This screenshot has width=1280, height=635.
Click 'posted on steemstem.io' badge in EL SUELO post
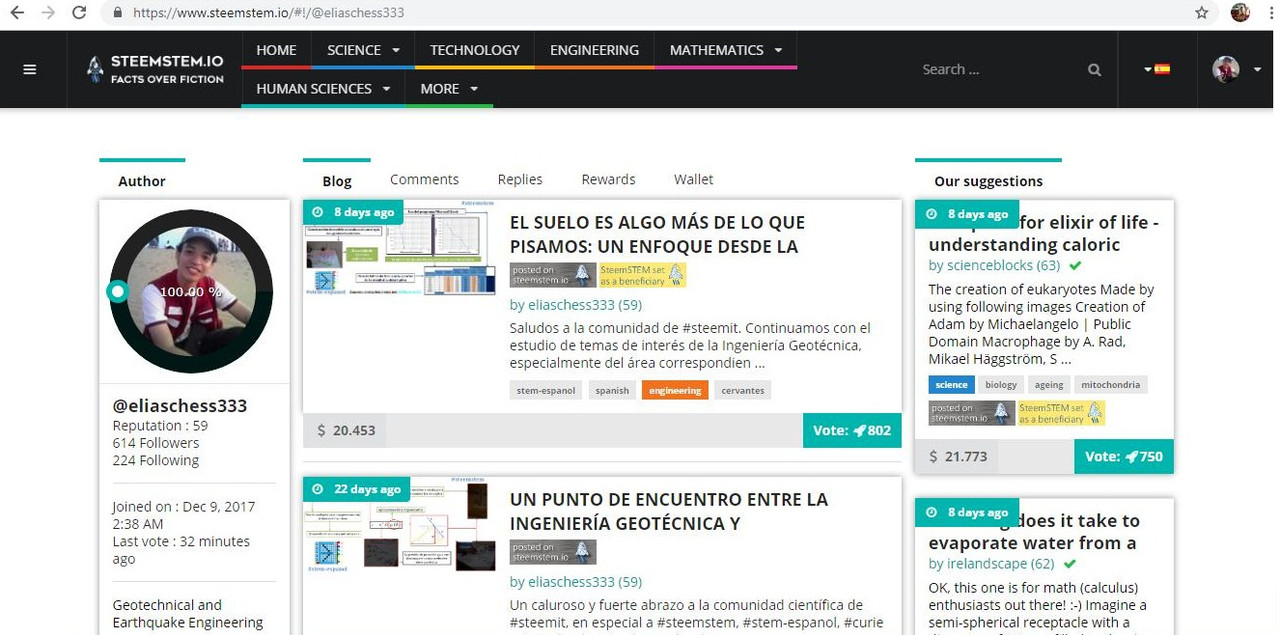tap(553, 275)
